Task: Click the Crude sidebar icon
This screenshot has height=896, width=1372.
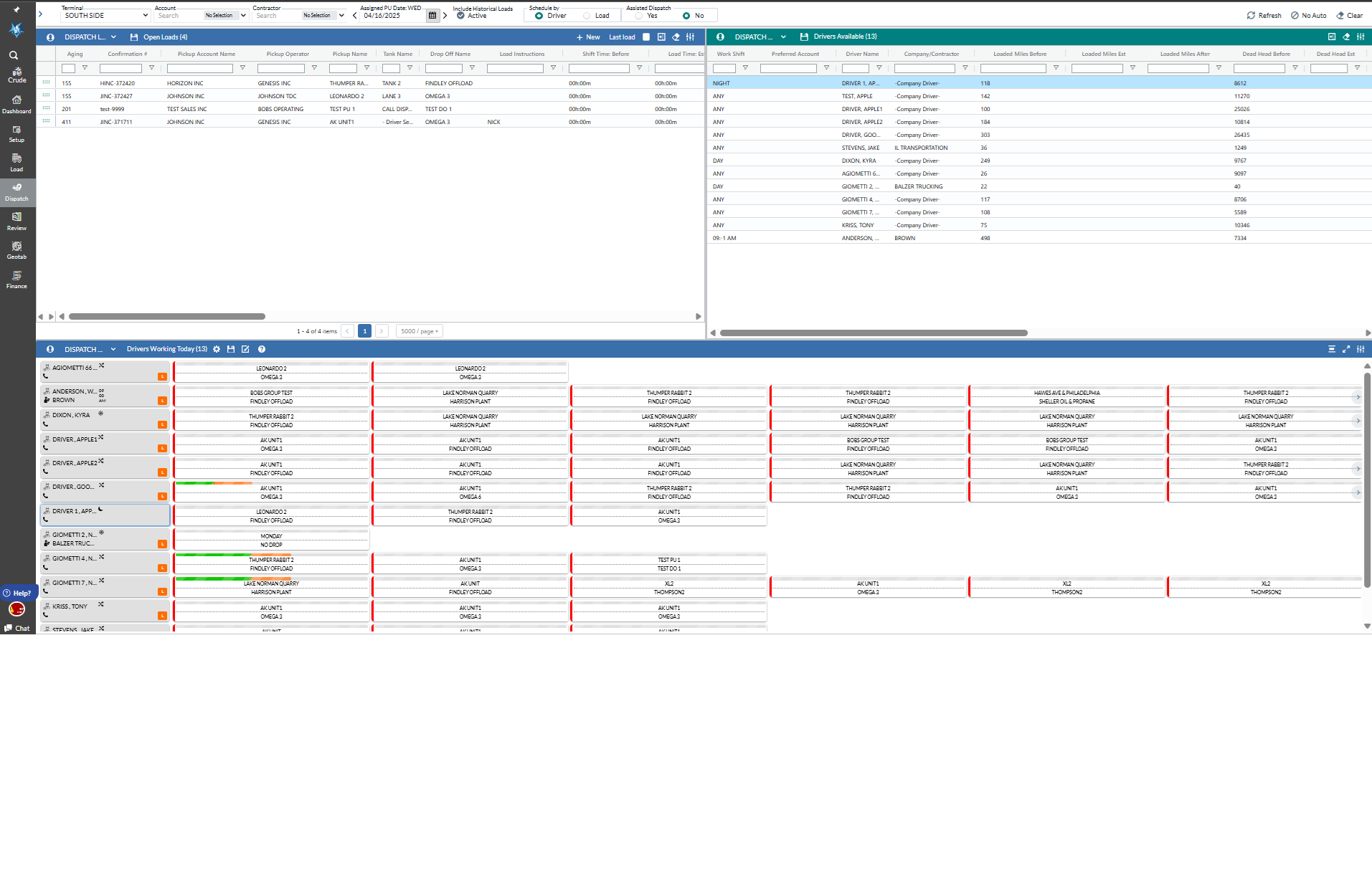Action: pyautogui.click(x=16, y=75)
